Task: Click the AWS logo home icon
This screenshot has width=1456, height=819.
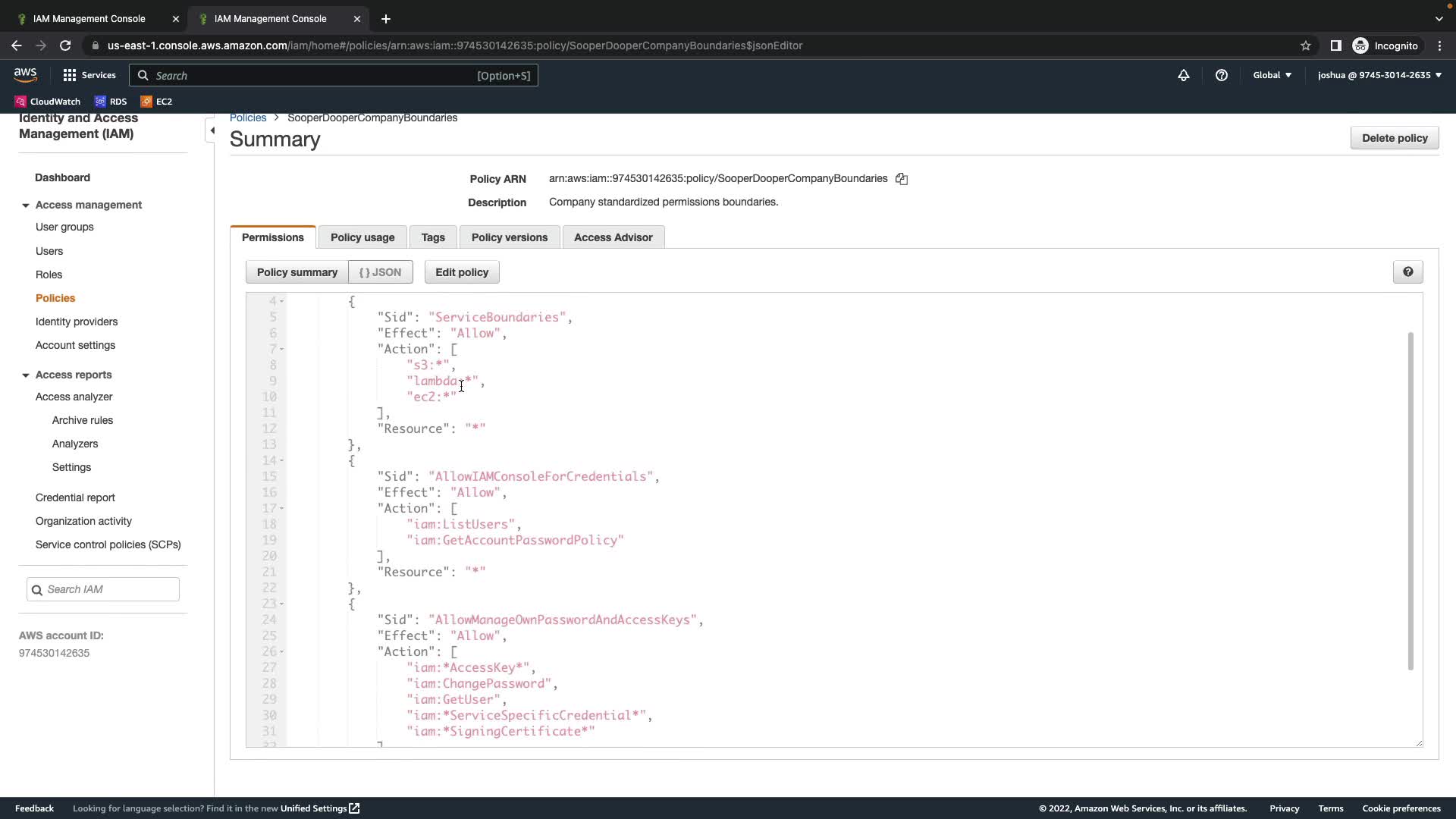Action: [x=25, y=74]
